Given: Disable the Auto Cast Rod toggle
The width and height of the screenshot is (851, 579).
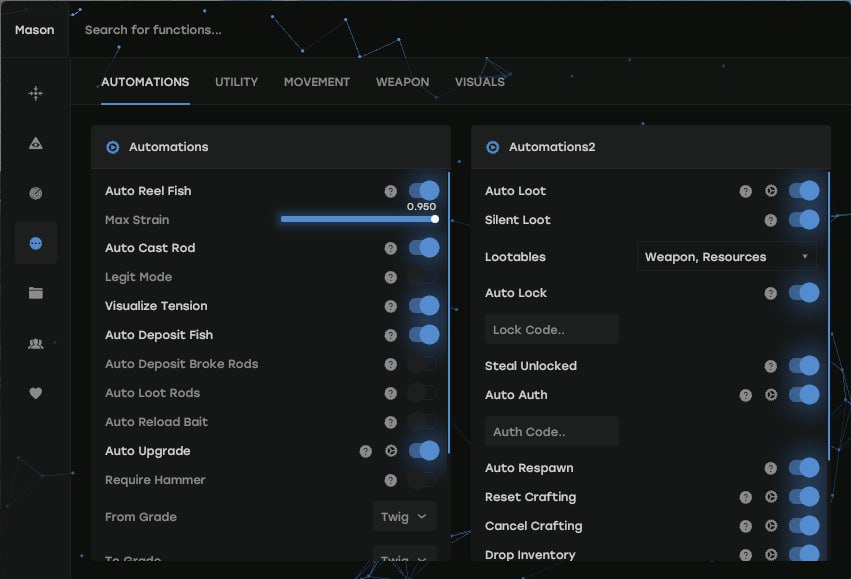Looking at the screenshot, I should point(423,248).
